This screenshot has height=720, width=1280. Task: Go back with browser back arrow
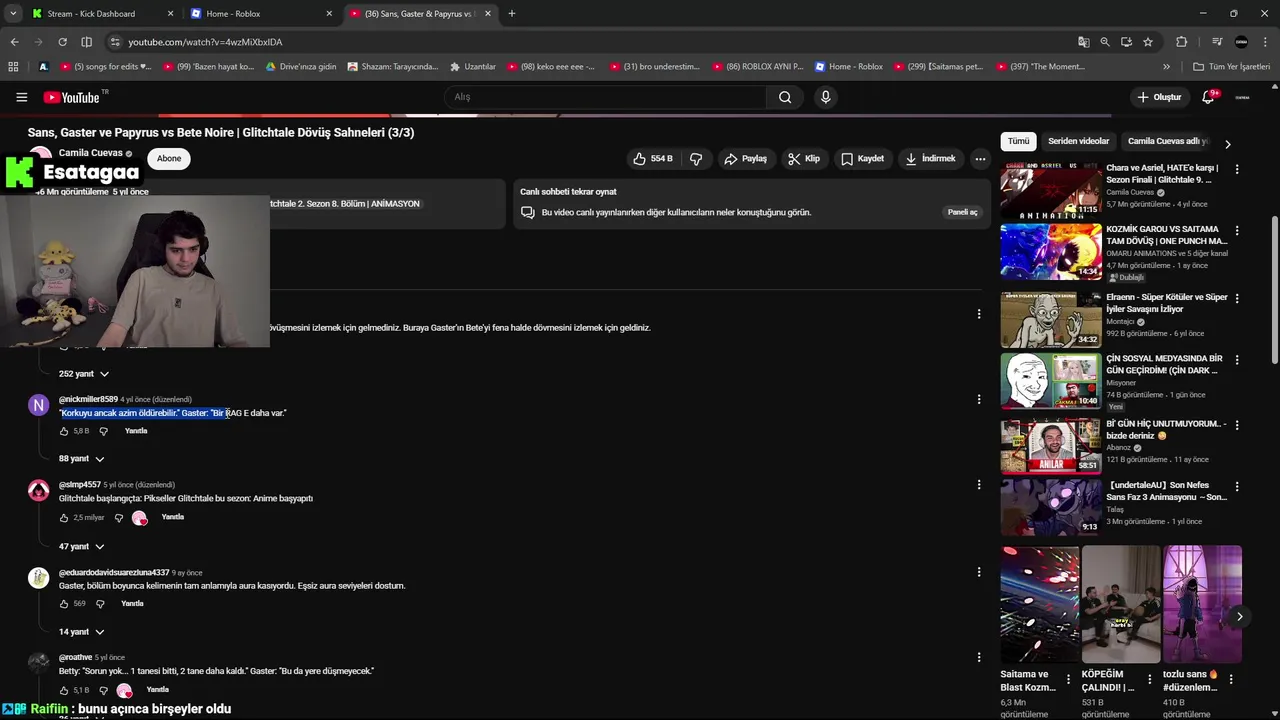(14, 42)
